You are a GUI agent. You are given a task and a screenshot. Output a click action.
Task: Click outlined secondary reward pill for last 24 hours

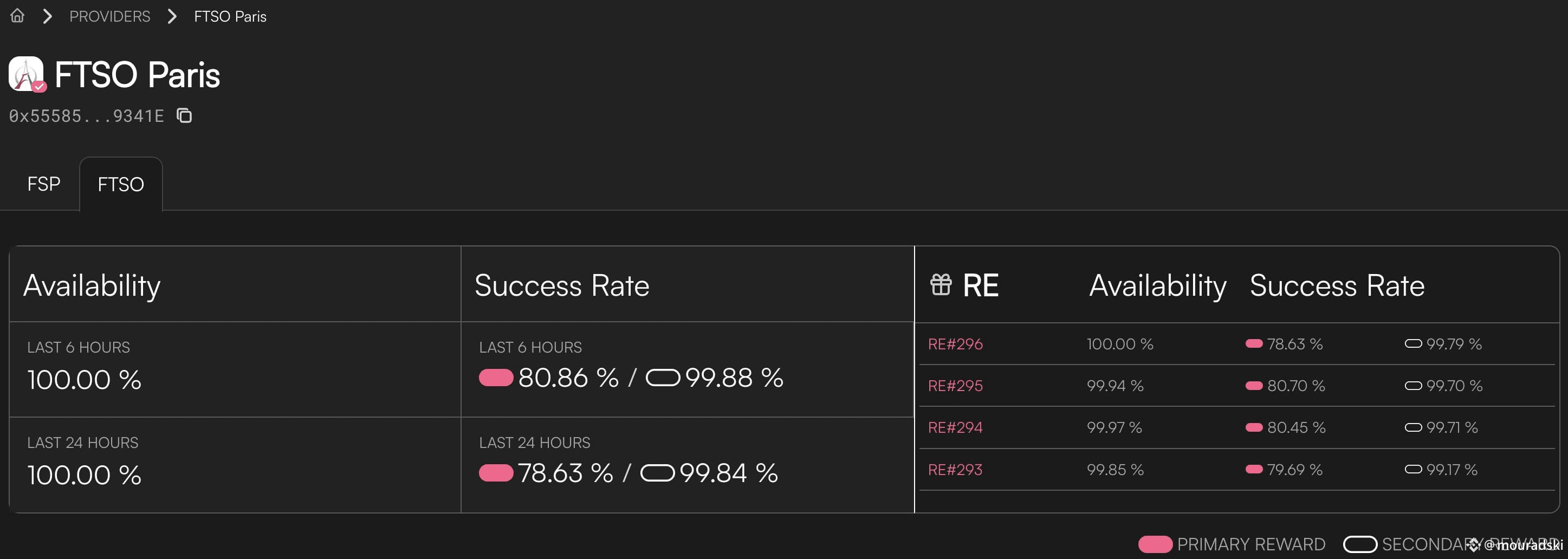657,473
